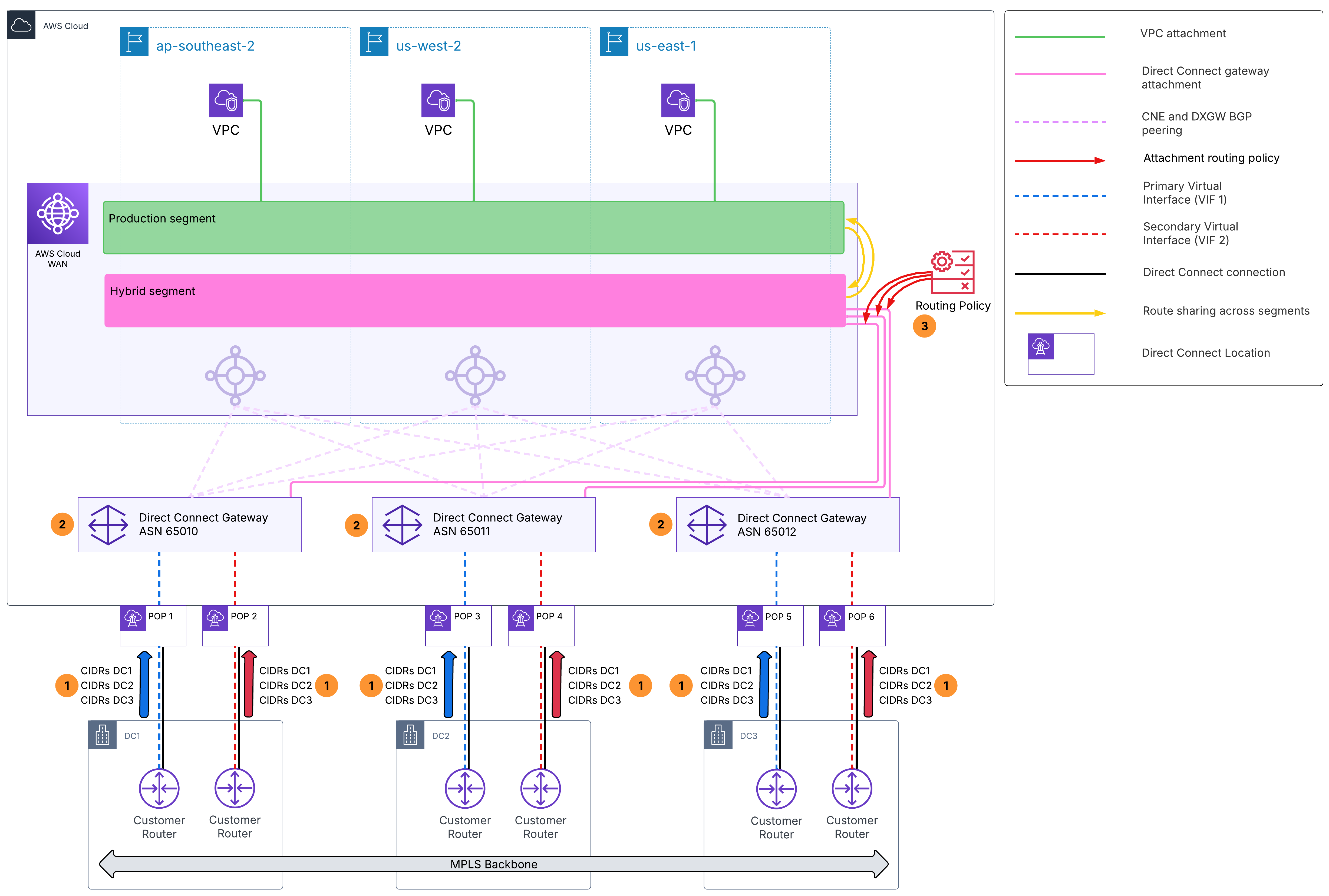Screen dimensions: 1329x896
Task: Click the blue CIDRs arrow at POP 3
Action: coord(449,684)
